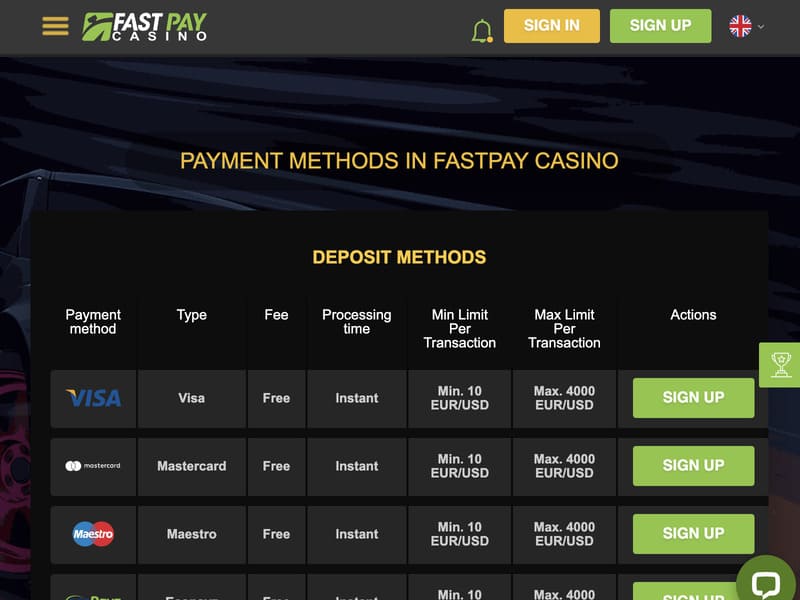Open the hamburger menu
The image size is (800, 600).
pos(55,26)
